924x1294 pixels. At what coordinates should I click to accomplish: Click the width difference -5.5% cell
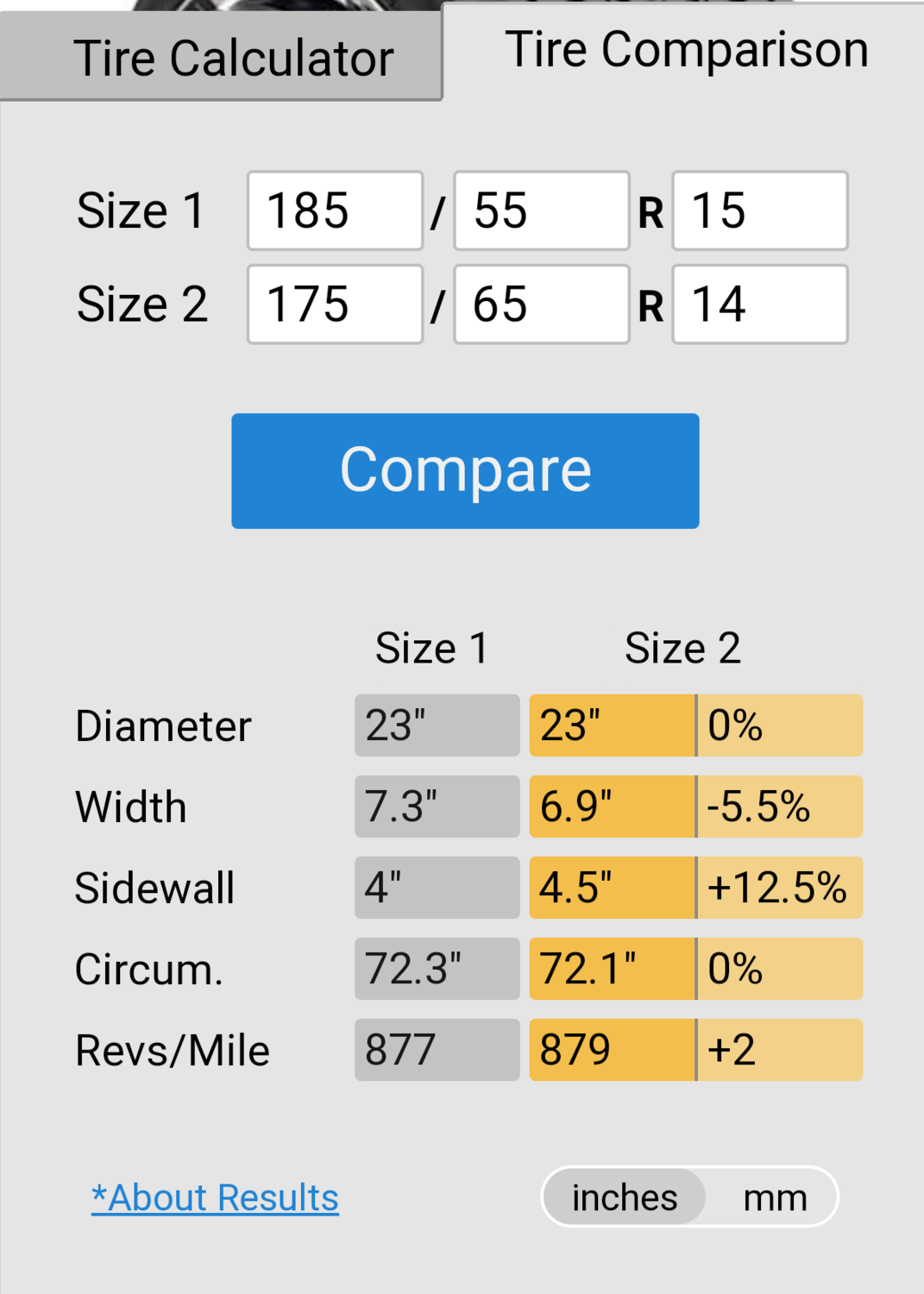[780, 807]
